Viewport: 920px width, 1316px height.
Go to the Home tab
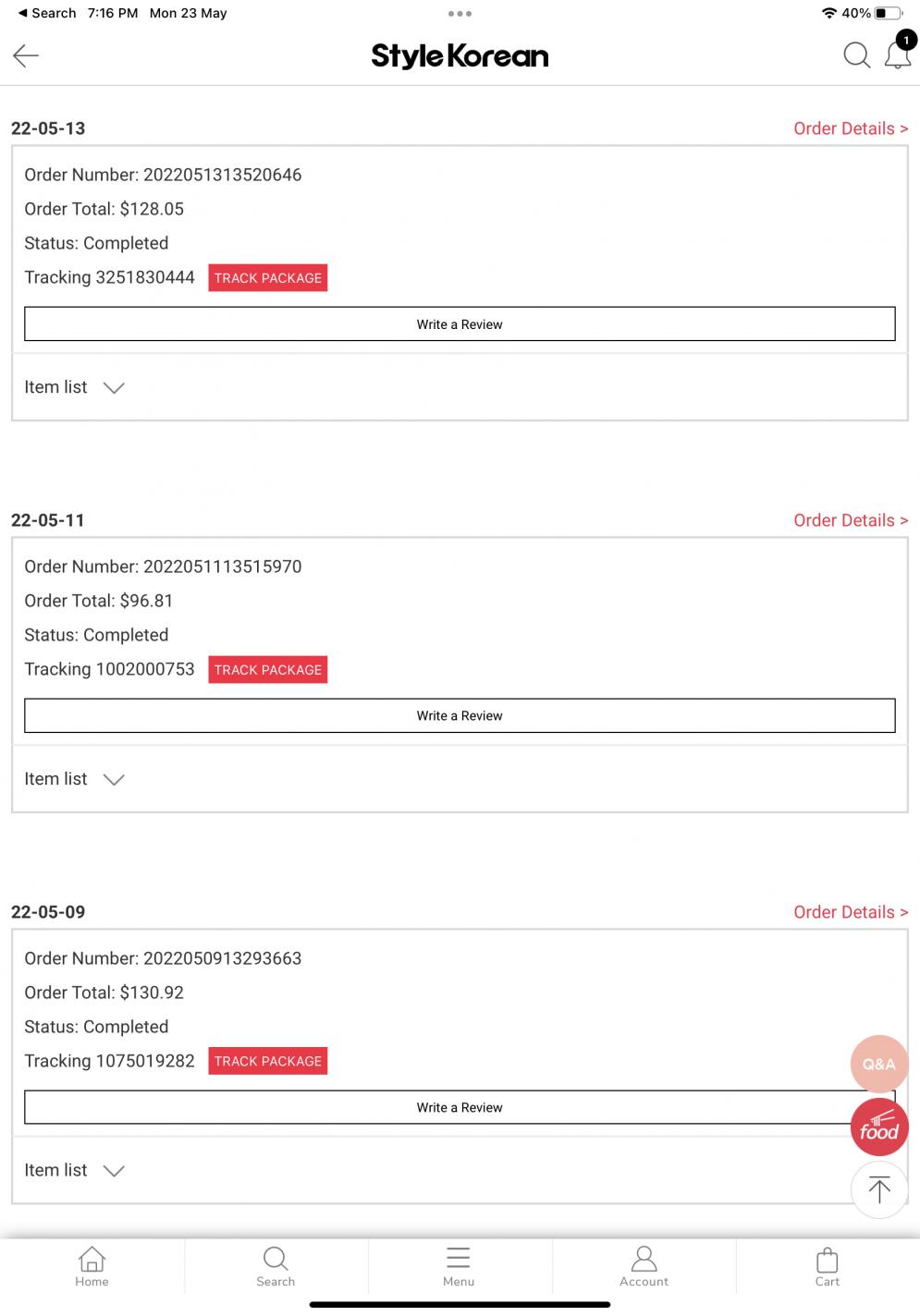tap(92, 1266)
